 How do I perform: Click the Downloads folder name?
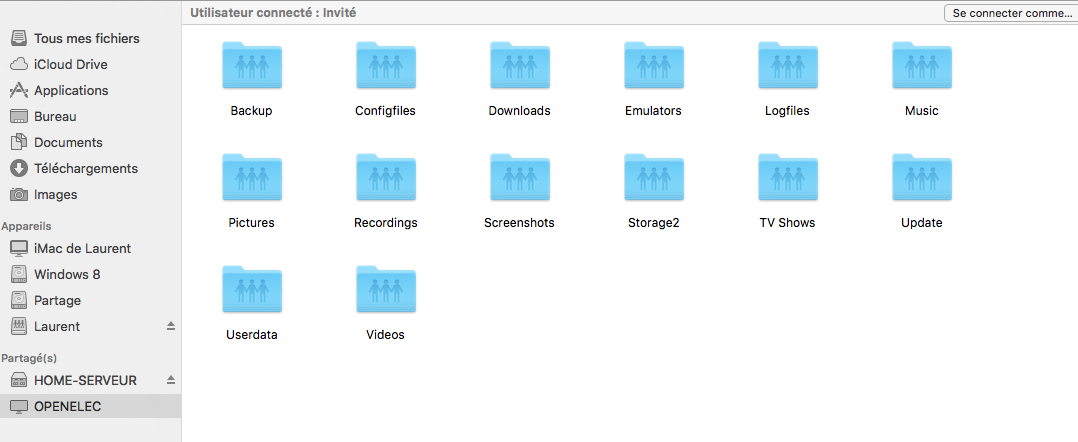pos(520,111)
